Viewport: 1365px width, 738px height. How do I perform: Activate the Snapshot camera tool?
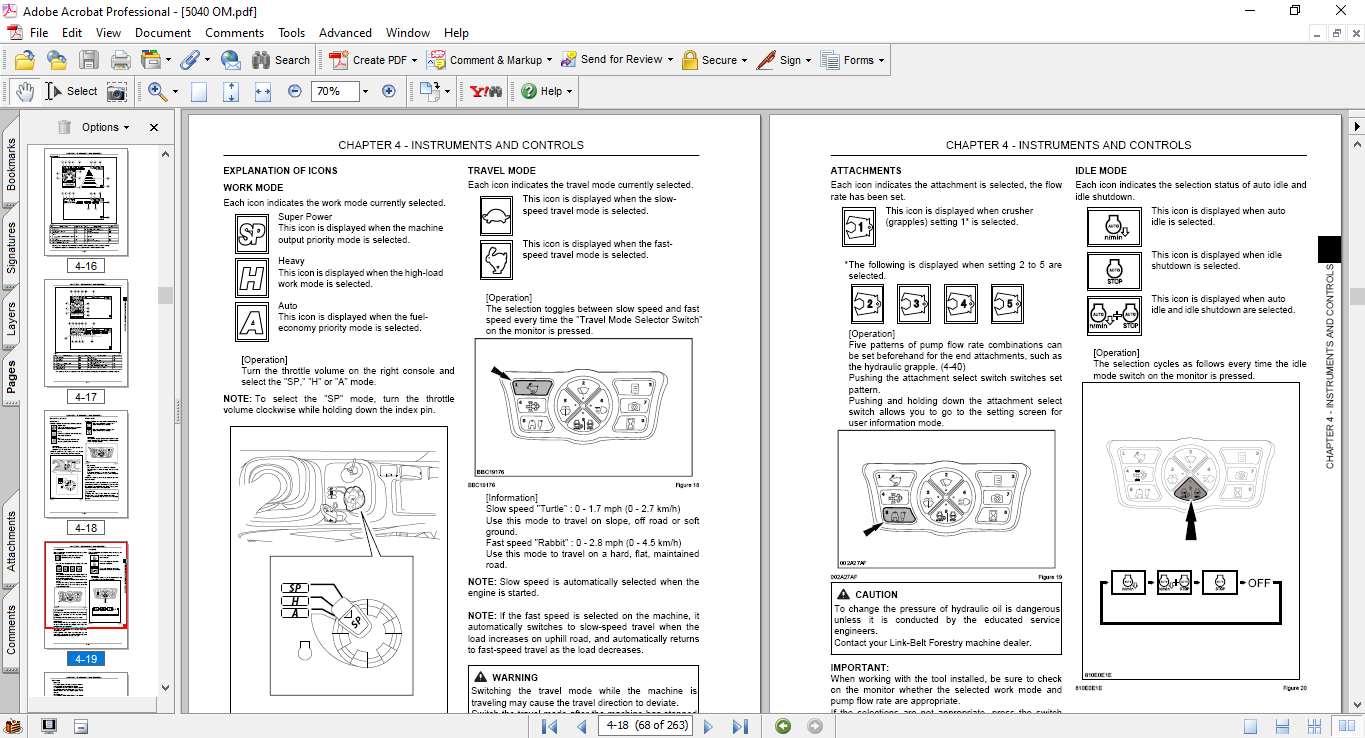(x=117, y=91)
